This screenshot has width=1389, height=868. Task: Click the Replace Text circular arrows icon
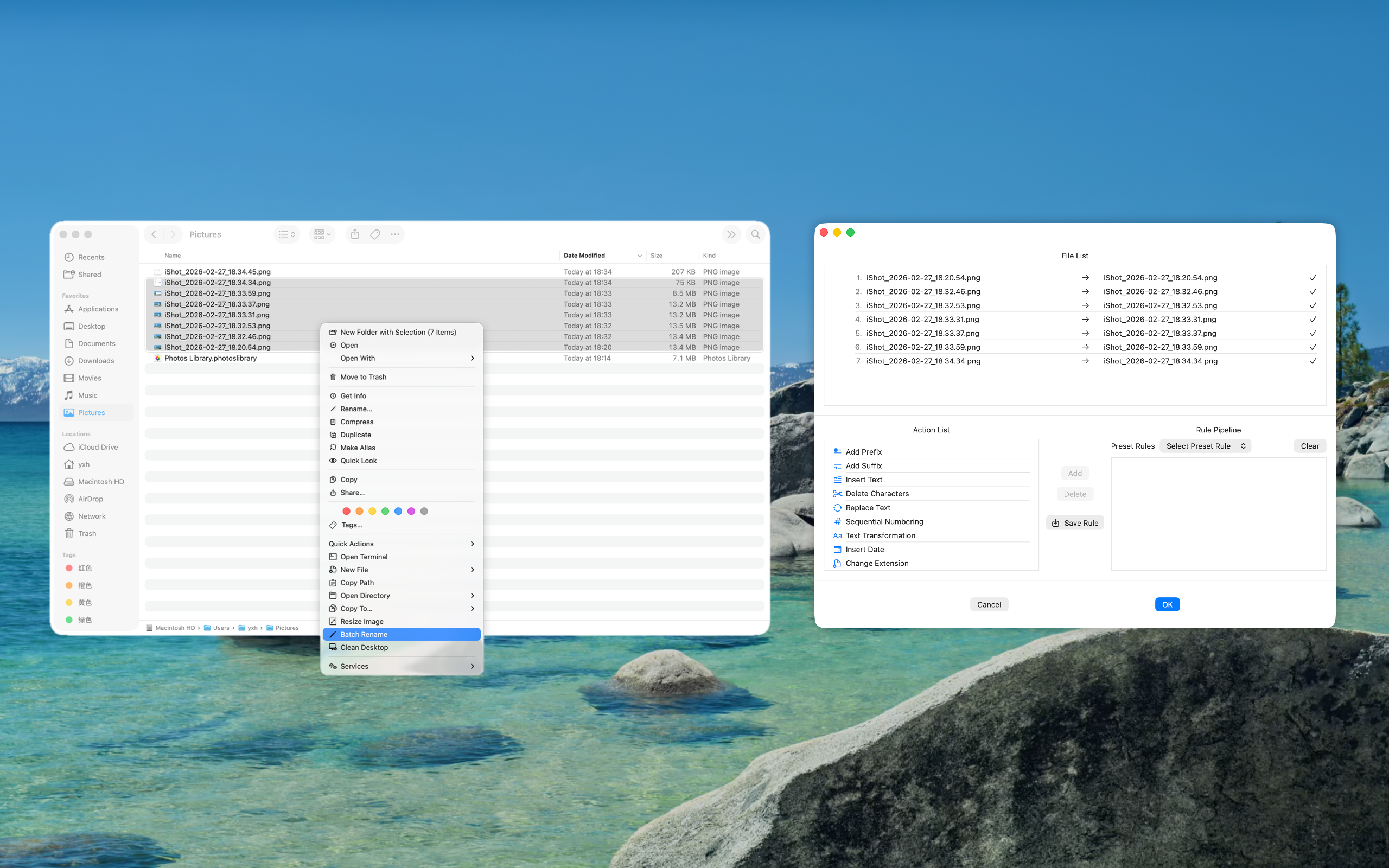pyautogui.click(x=837, y=507)
